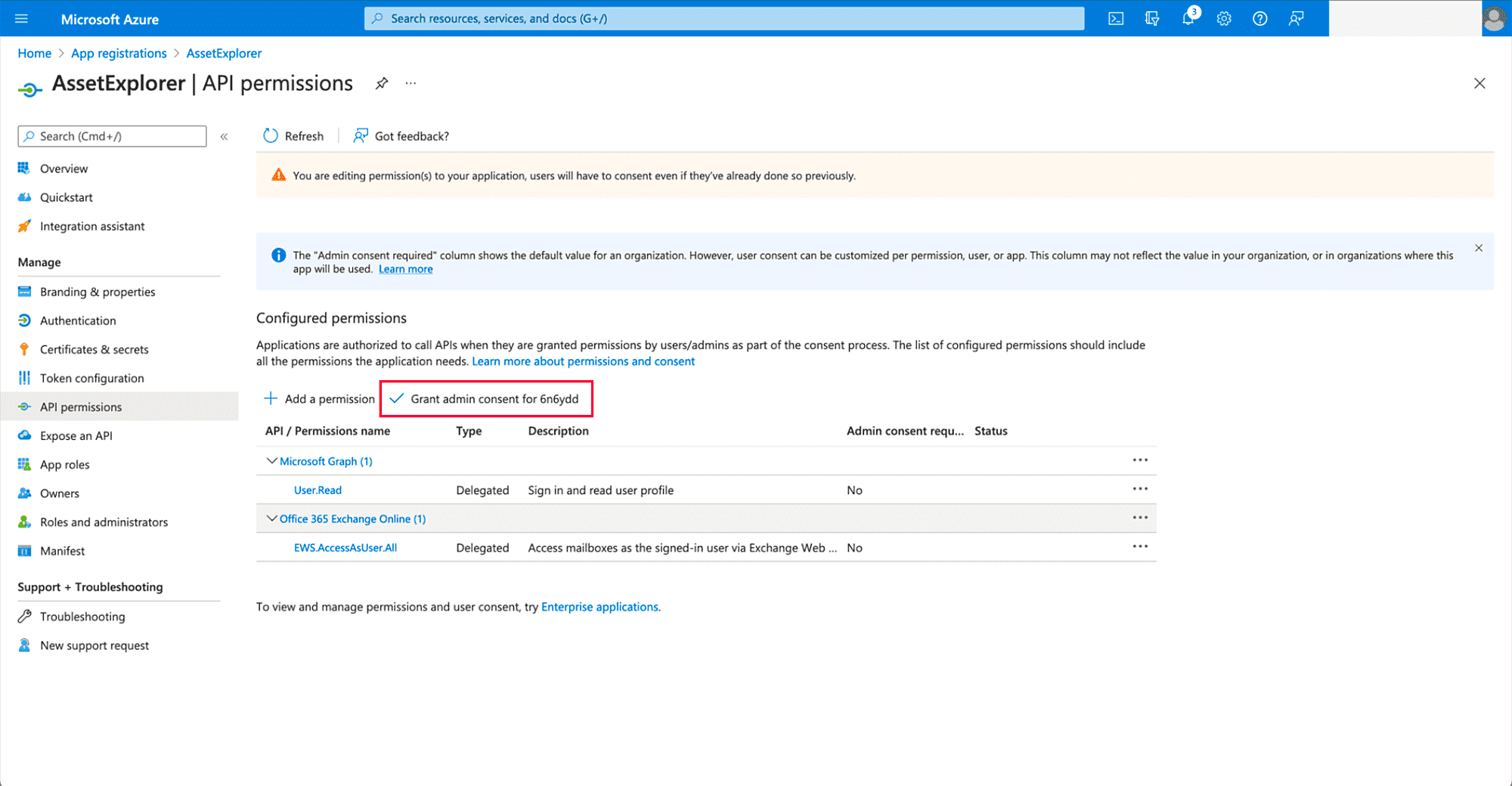Select Expose an API in sidebar
1512x786 pixels.
click(x=76, y=435)
